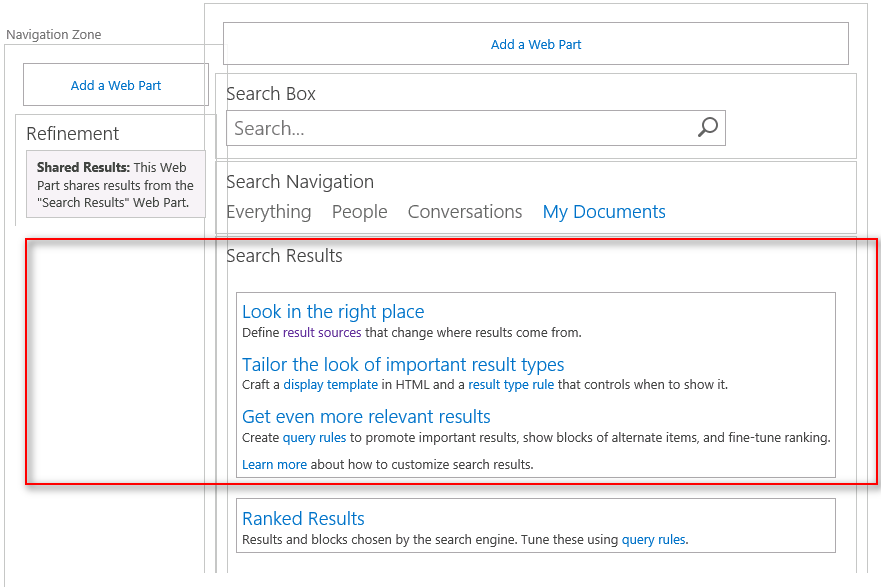Open the "result sources" link
The height and width of the screenshot is (587, 881).
click(x=322, y=333)
